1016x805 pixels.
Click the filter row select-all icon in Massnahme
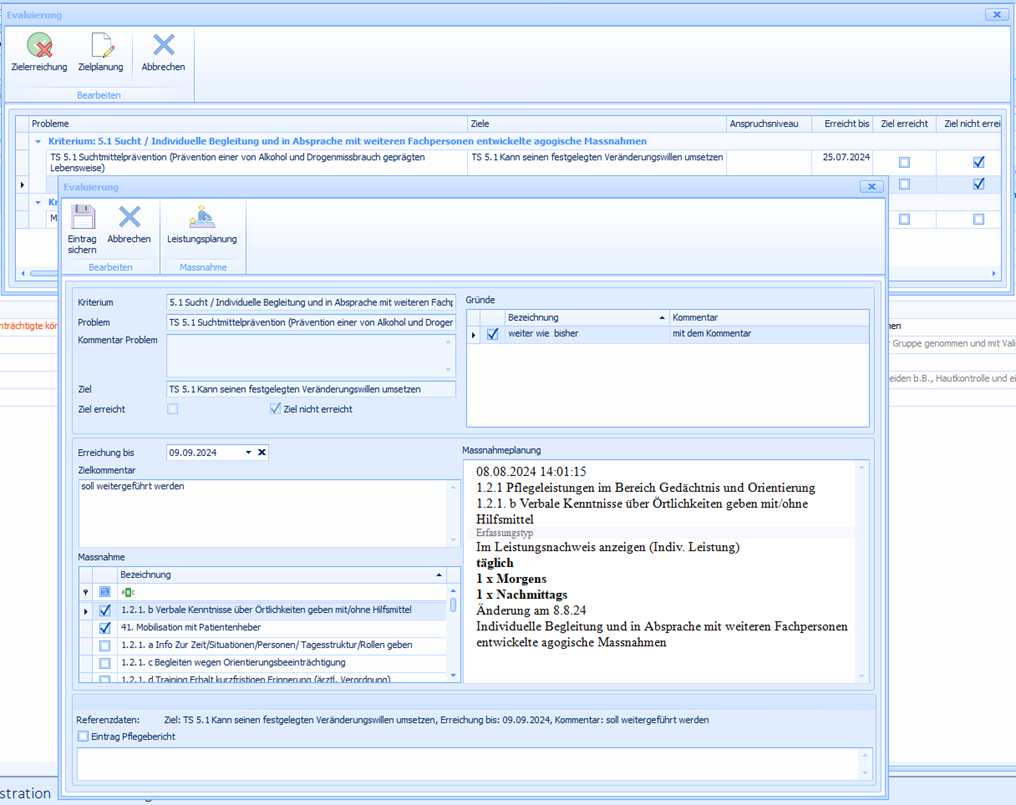coord(105,592)
